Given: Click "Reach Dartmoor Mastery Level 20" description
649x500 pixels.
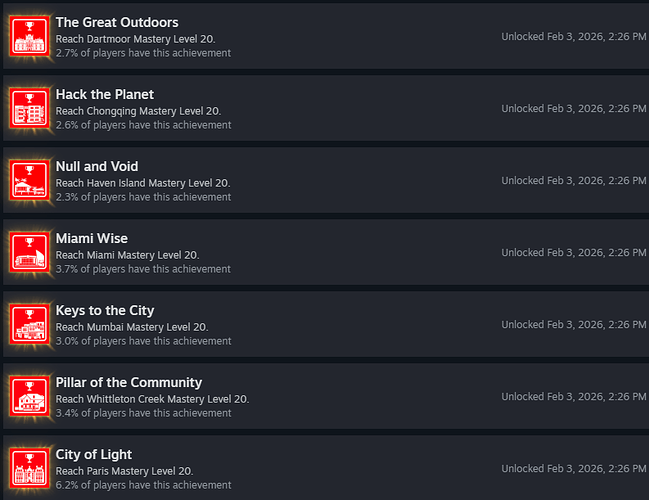Looking at the screenshot, I should (x=135, y=39).
